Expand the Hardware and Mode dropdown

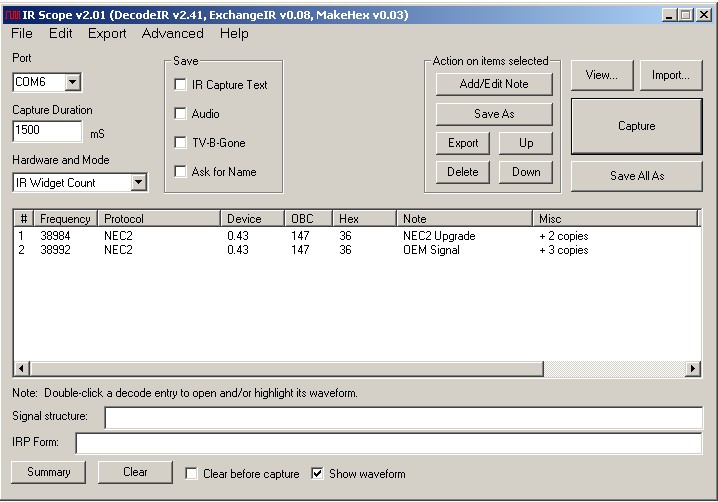(x=138, y=183)
